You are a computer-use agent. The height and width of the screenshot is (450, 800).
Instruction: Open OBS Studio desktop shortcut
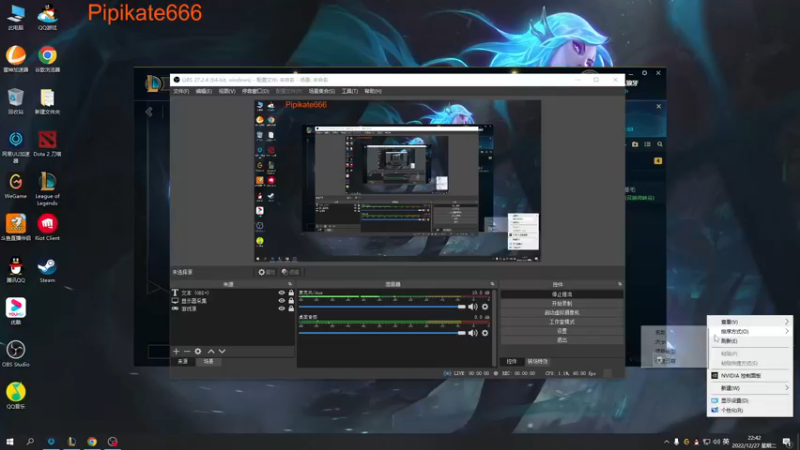(x=15, y=354)
